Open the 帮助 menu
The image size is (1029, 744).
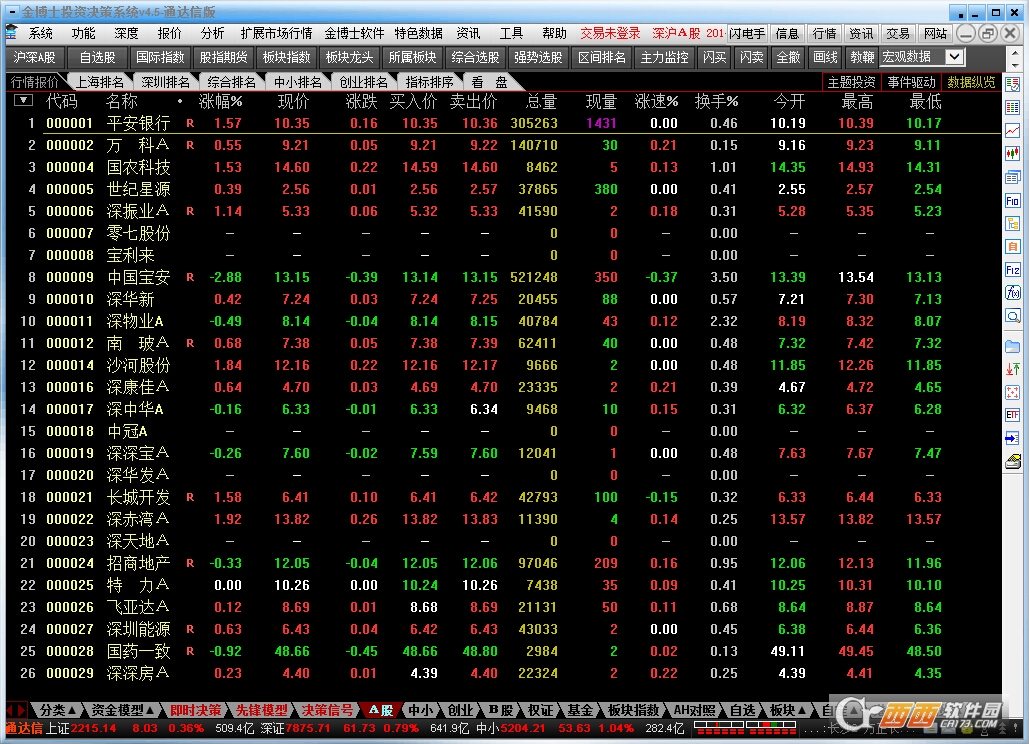[555, 33]
